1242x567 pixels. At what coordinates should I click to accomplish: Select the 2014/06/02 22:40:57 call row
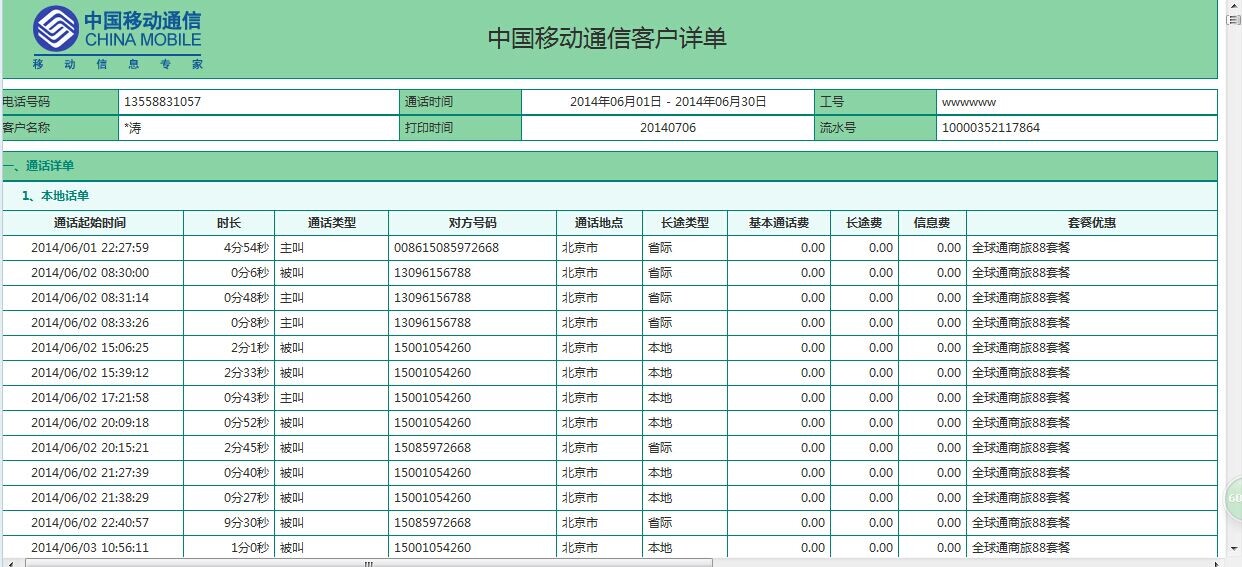(90, 523)
